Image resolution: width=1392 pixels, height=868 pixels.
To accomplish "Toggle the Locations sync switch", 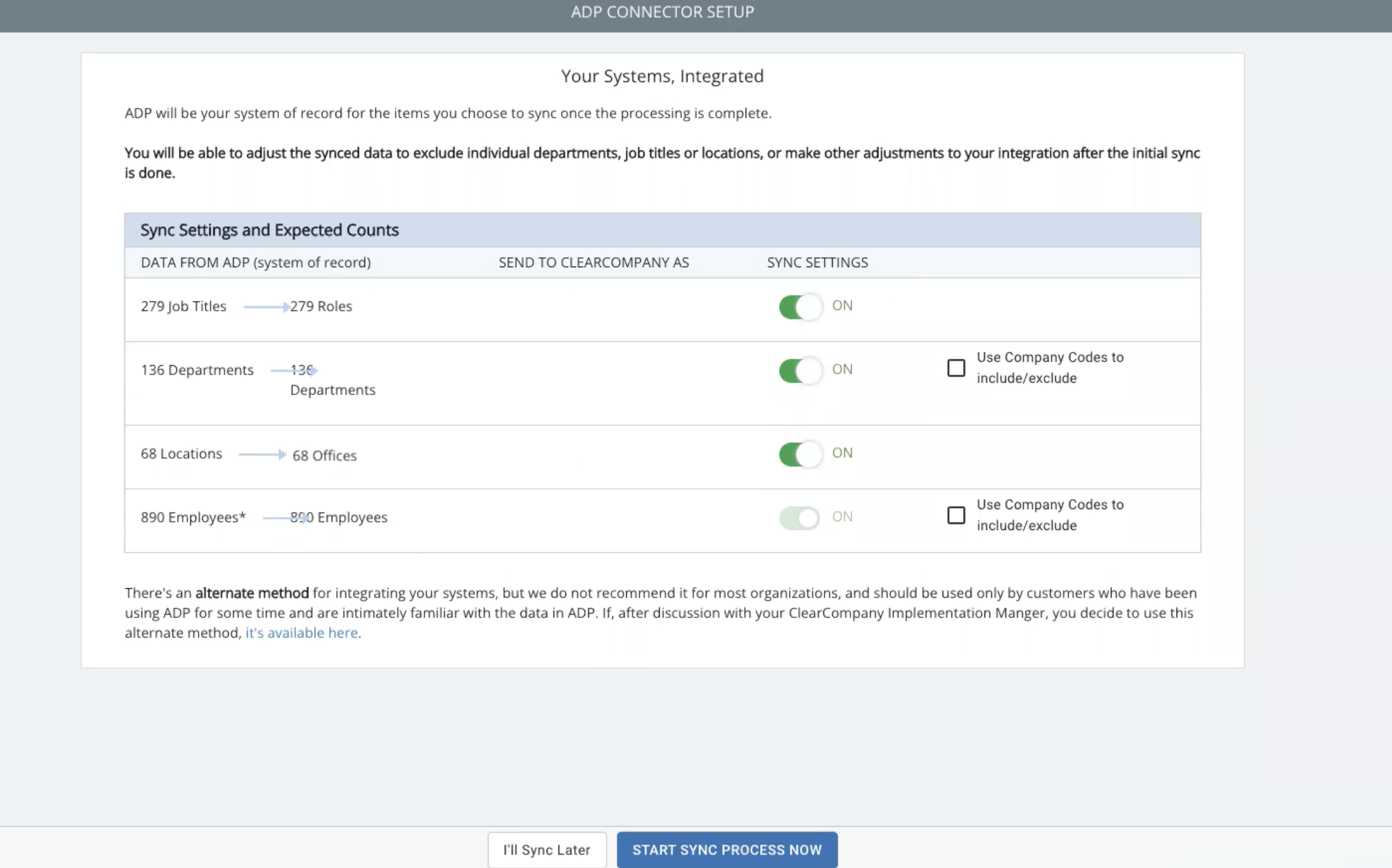I will (800, 454).
